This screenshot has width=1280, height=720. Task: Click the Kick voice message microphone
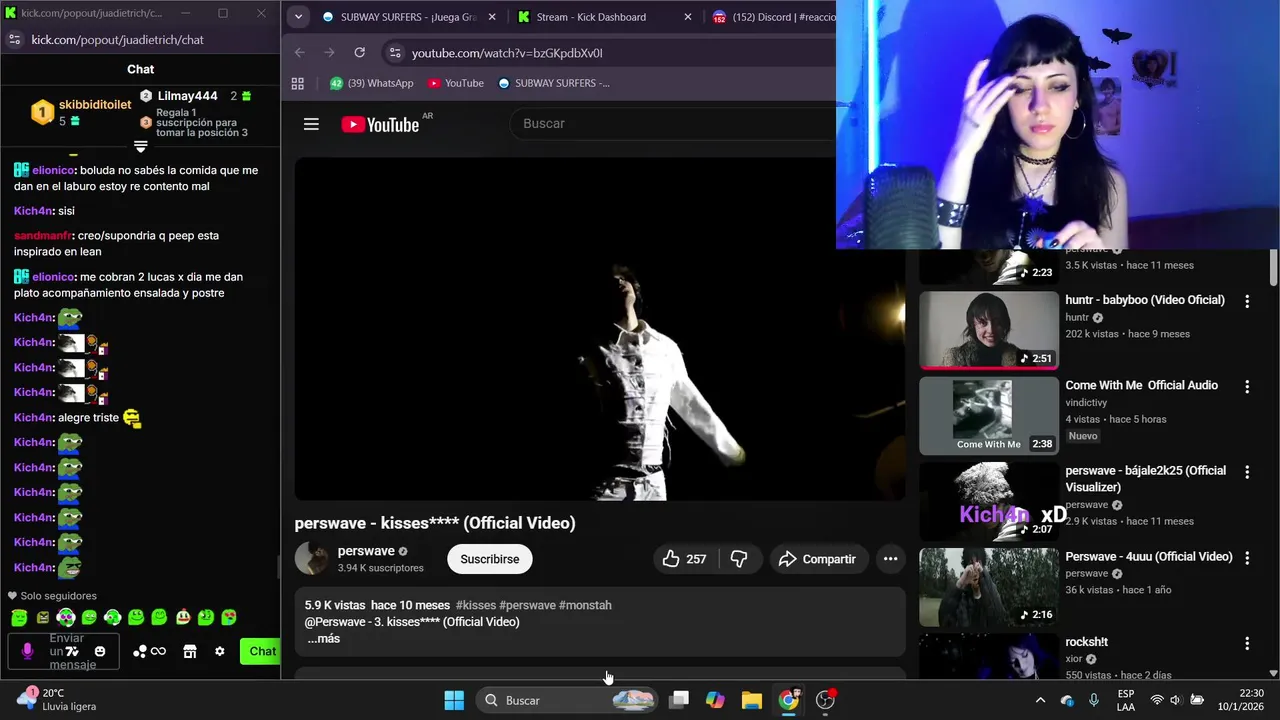27,651
